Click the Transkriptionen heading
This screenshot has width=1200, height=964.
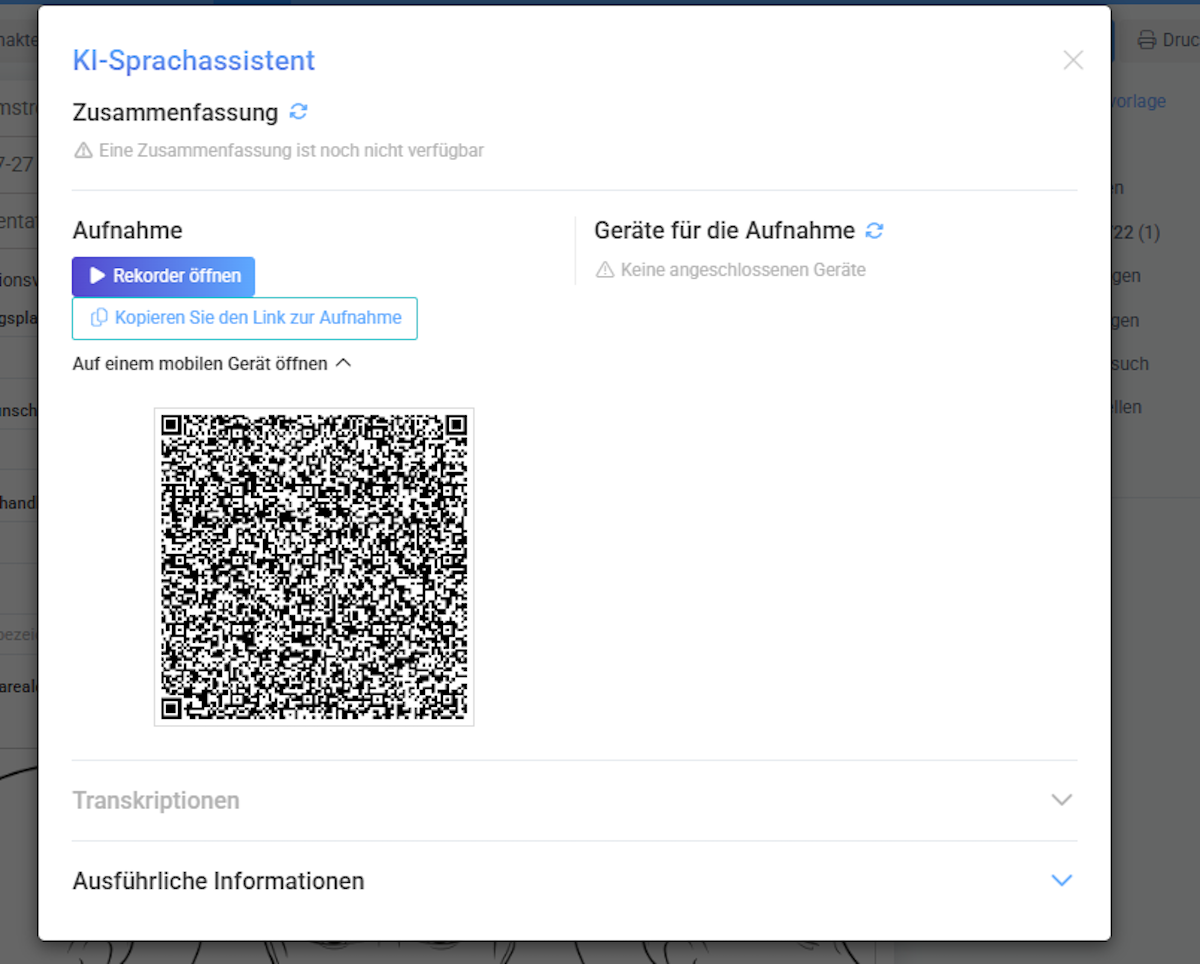click(156, 801)
